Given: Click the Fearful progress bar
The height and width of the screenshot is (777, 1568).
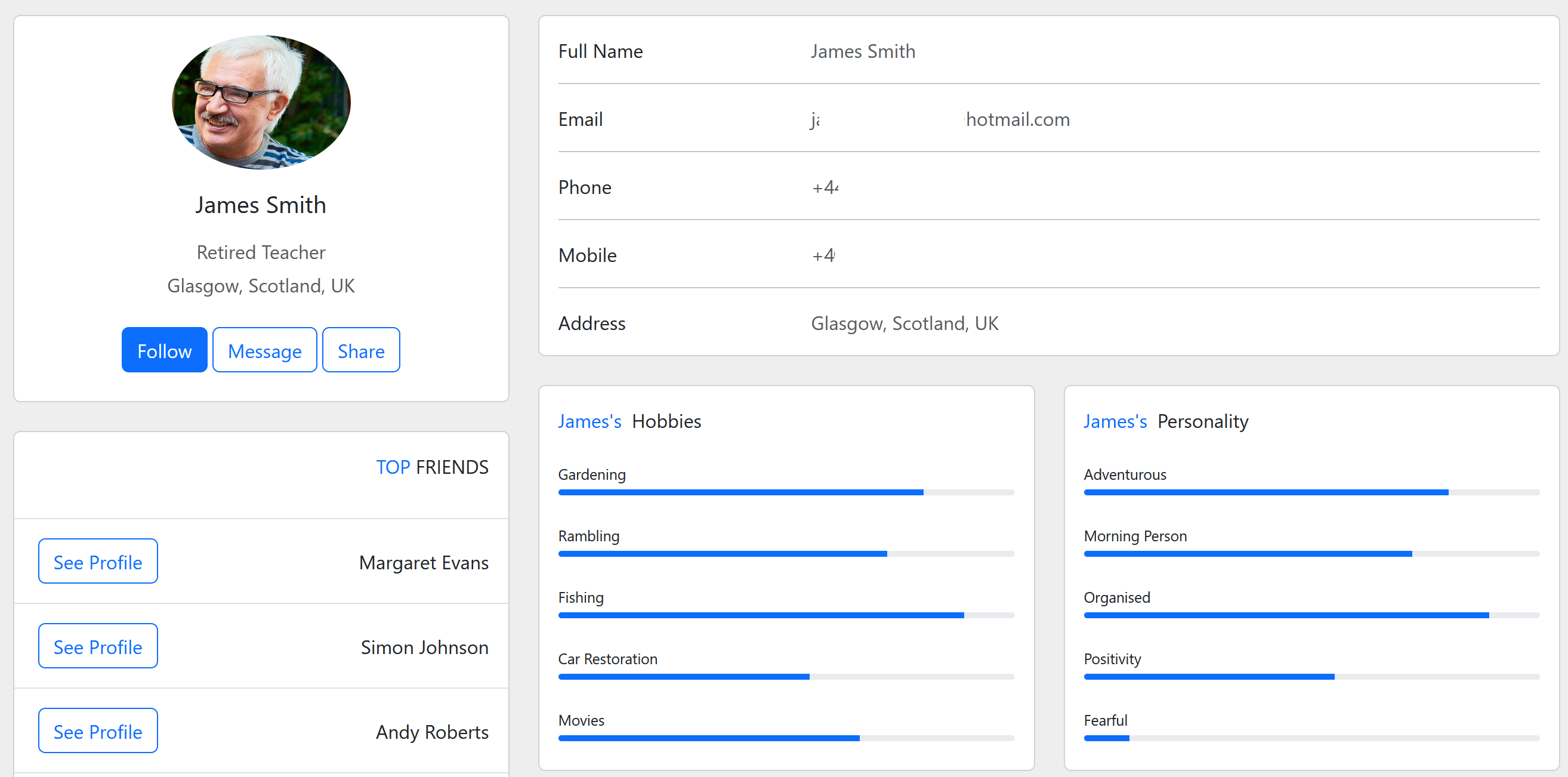Looking at the screenshot, I should [x=1311, y=738].
